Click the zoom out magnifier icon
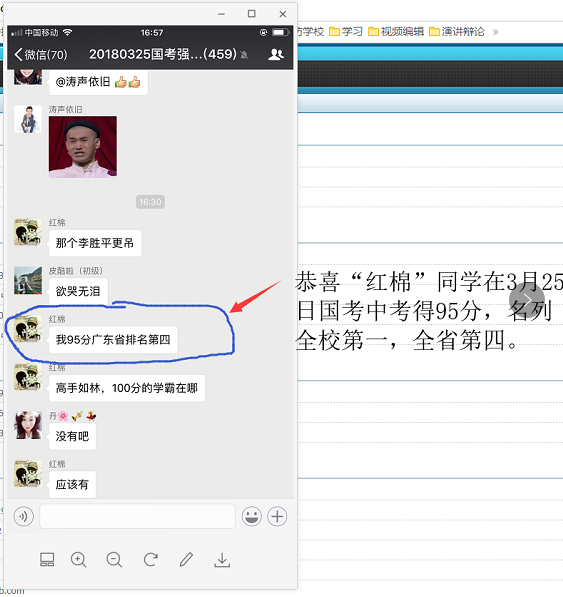 (x=114, y=560)
